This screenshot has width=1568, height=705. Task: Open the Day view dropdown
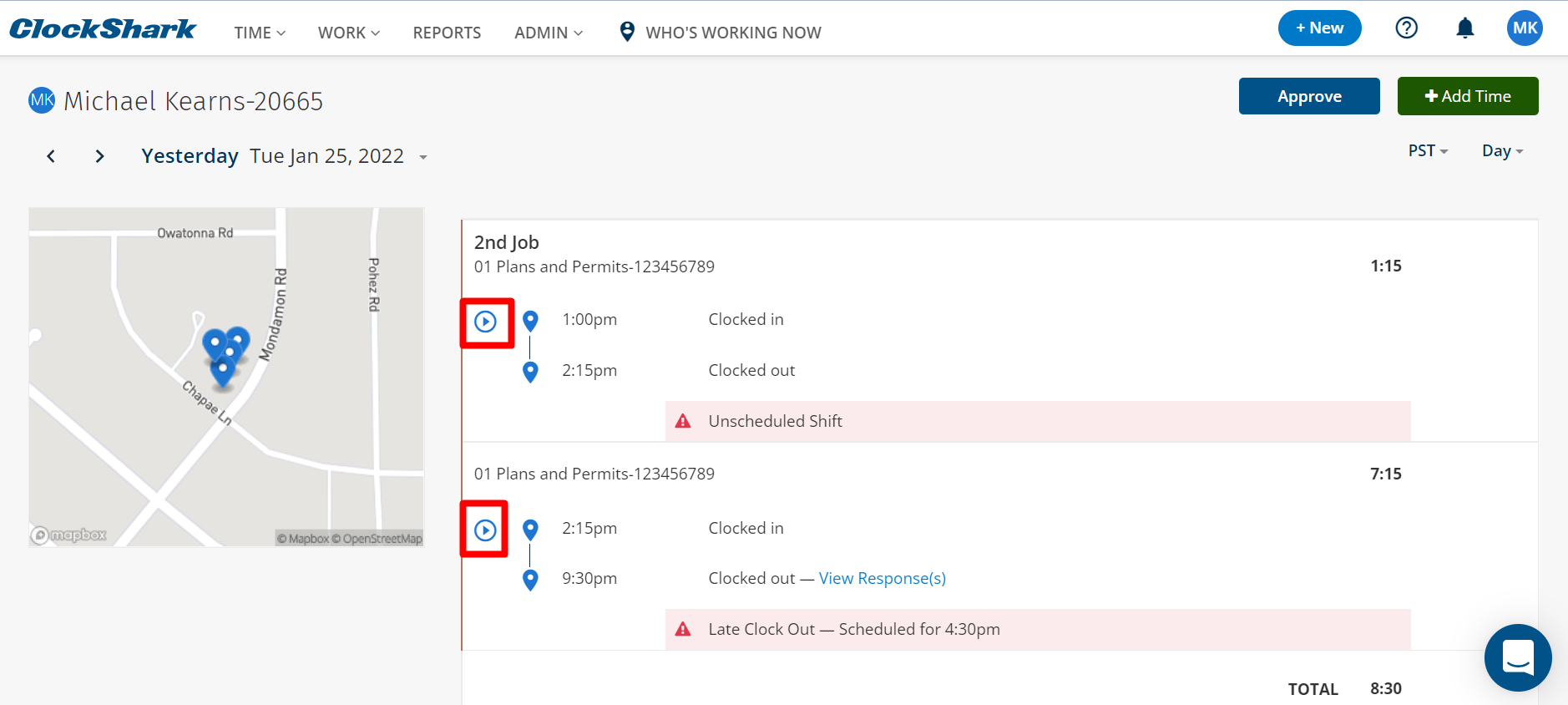pos(1502,151)
